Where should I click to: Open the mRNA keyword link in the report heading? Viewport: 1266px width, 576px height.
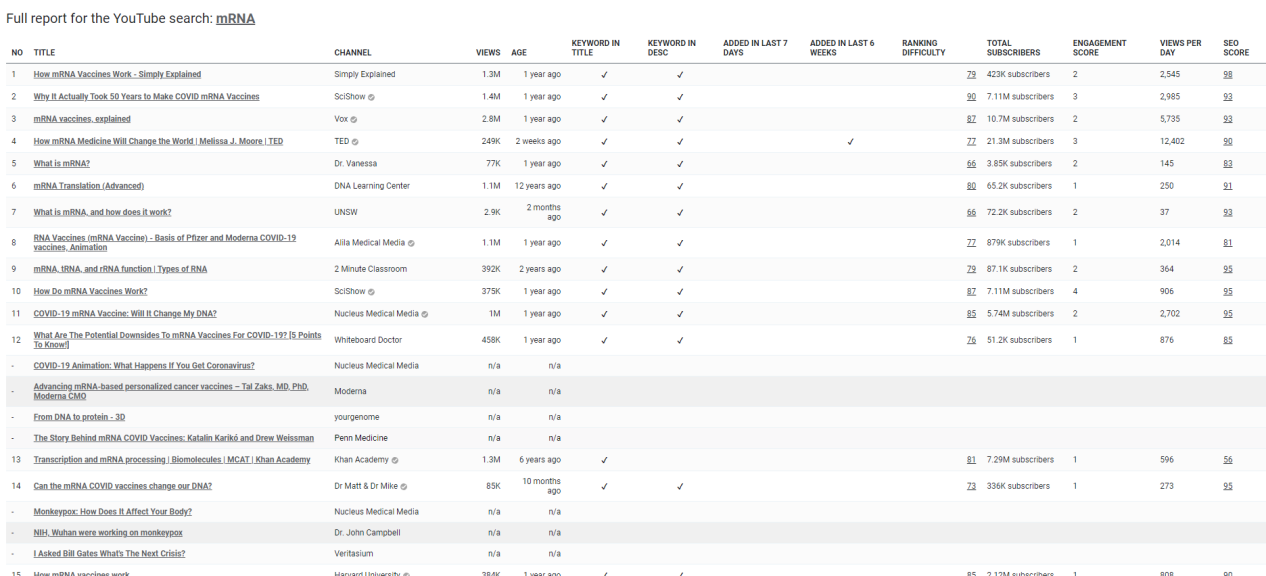tap(235, 18)
